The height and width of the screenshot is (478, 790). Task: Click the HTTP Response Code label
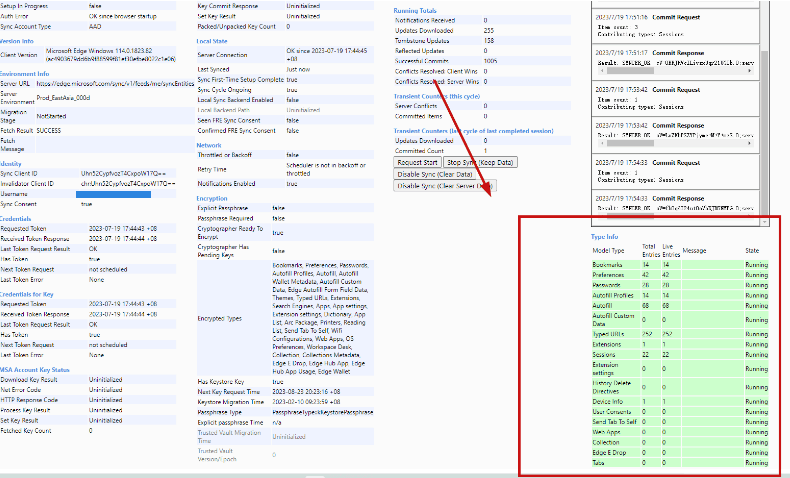click(x=29, y=400)
